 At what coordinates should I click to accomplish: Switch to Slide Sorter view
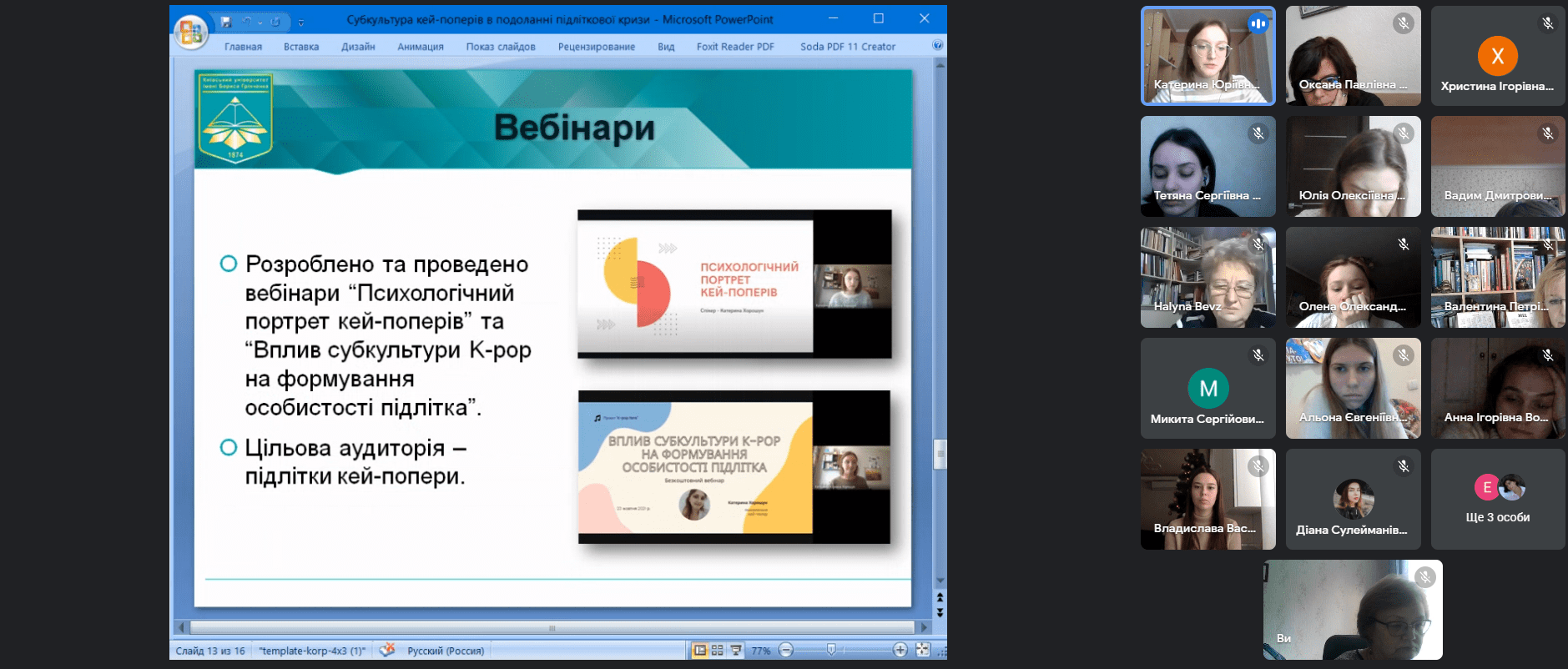pyautogui.click(x=718, y=650)
